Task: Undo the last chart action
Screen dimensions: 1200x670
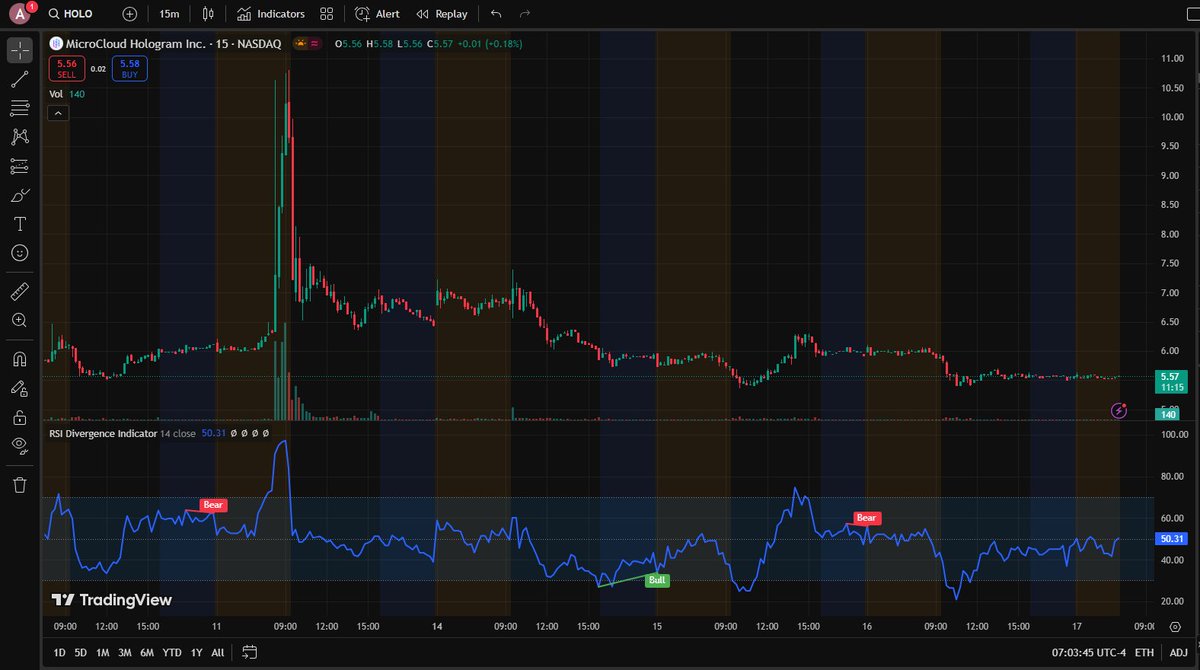Action: [496, 14]
